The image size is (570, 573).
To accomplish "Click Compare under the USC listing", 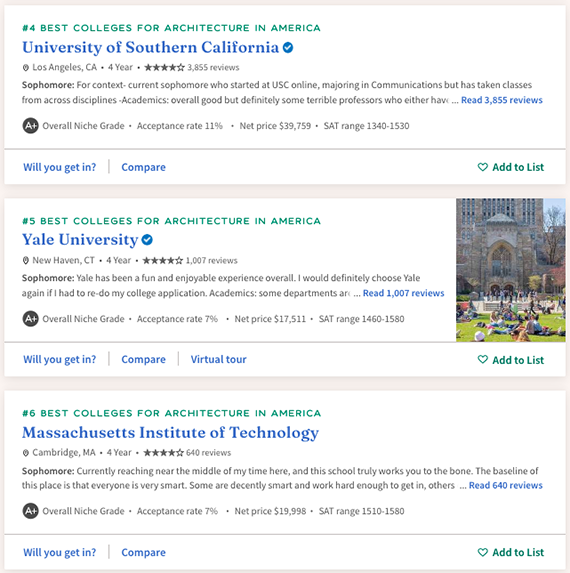I will pos(143,167).
